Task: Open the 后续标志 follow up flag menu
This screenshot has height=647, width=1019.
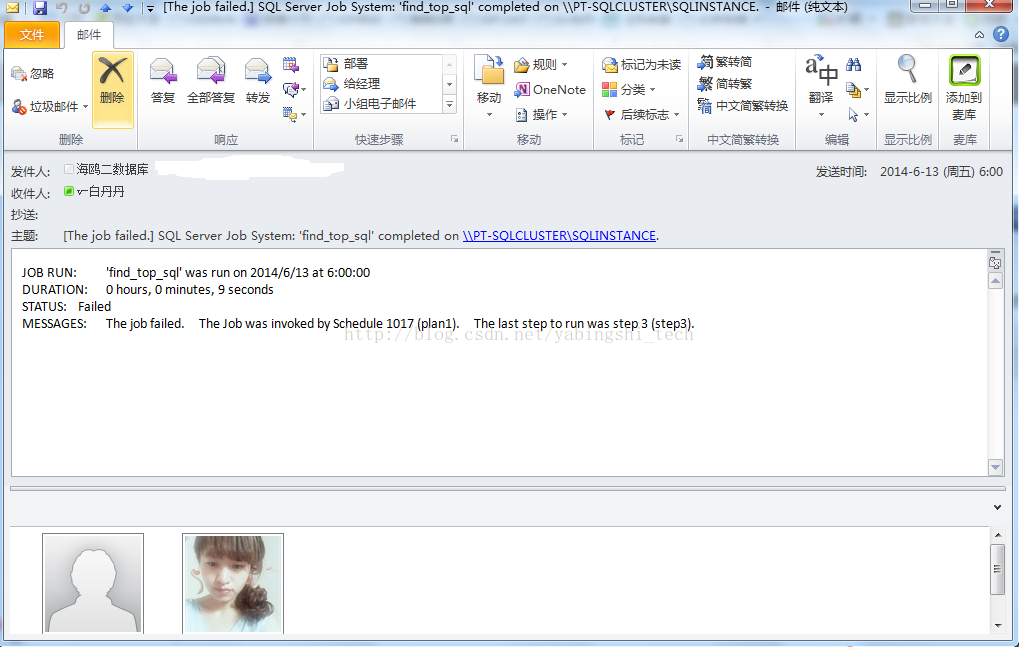Action: [x=641, y=114]
